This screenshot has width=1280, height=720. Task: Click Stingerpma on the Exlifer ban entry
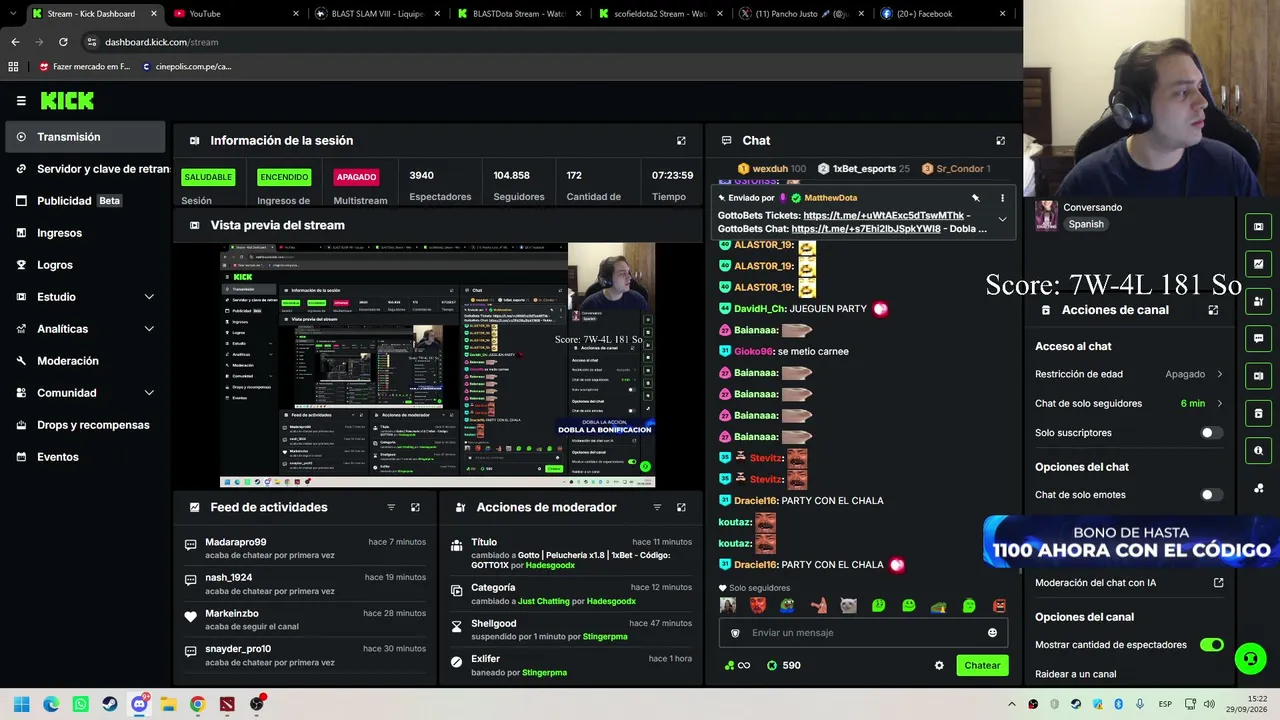tap(544, 673)
